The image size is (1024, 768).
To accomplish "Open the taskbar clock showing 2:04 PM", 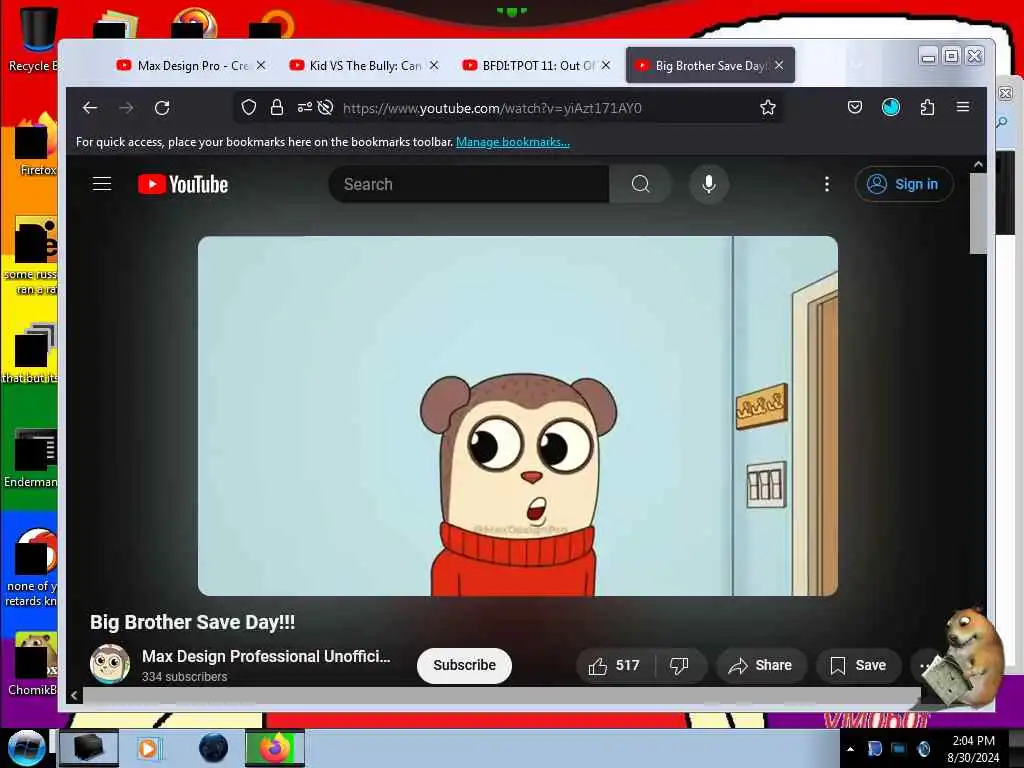I will pos(973,749).
